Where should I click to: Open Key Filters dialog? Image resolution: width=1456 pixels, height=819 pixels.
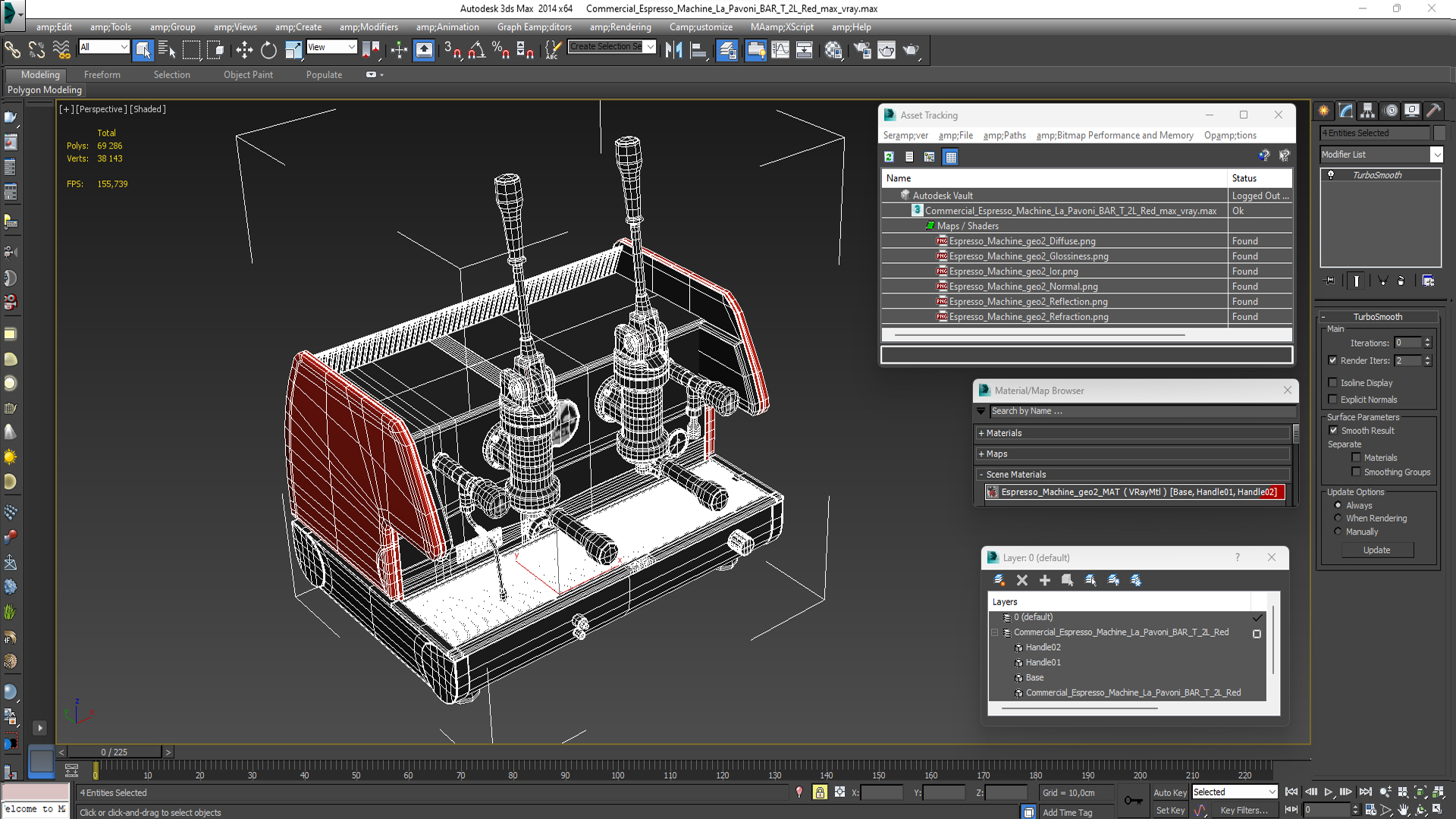coord(1244,811)
